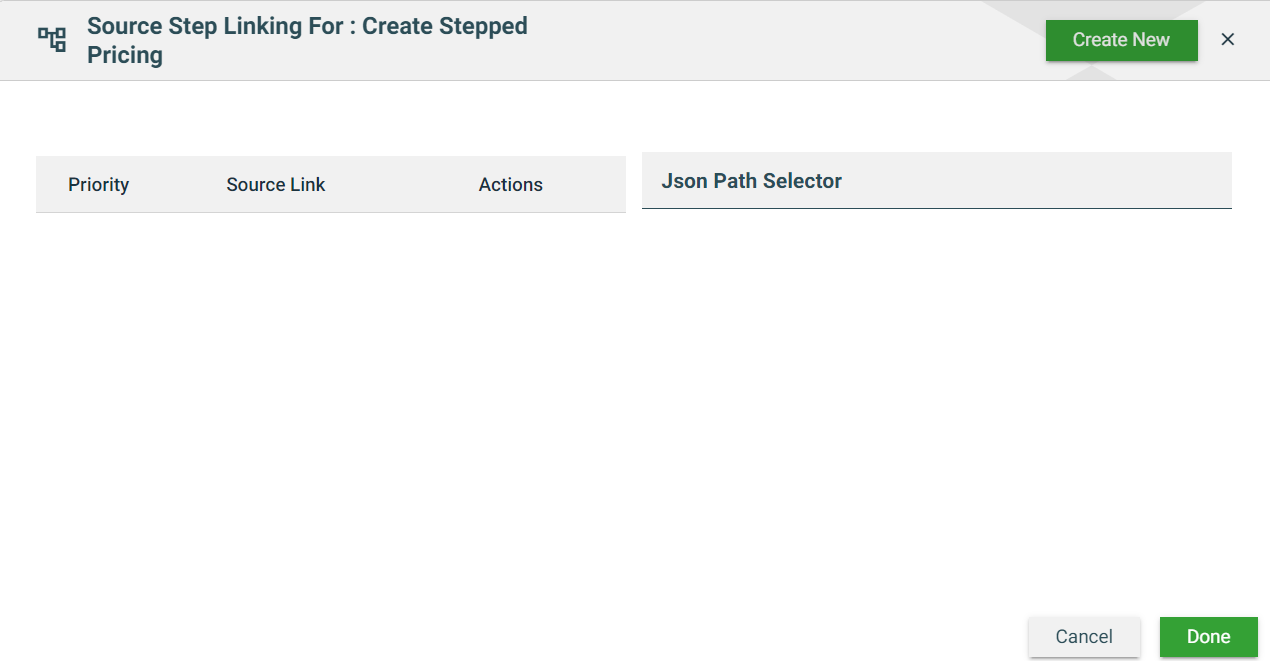Select the Source Link column header
Image resolution: width=1270 pixels, height=661 pixels.
(x=276, y=185)
